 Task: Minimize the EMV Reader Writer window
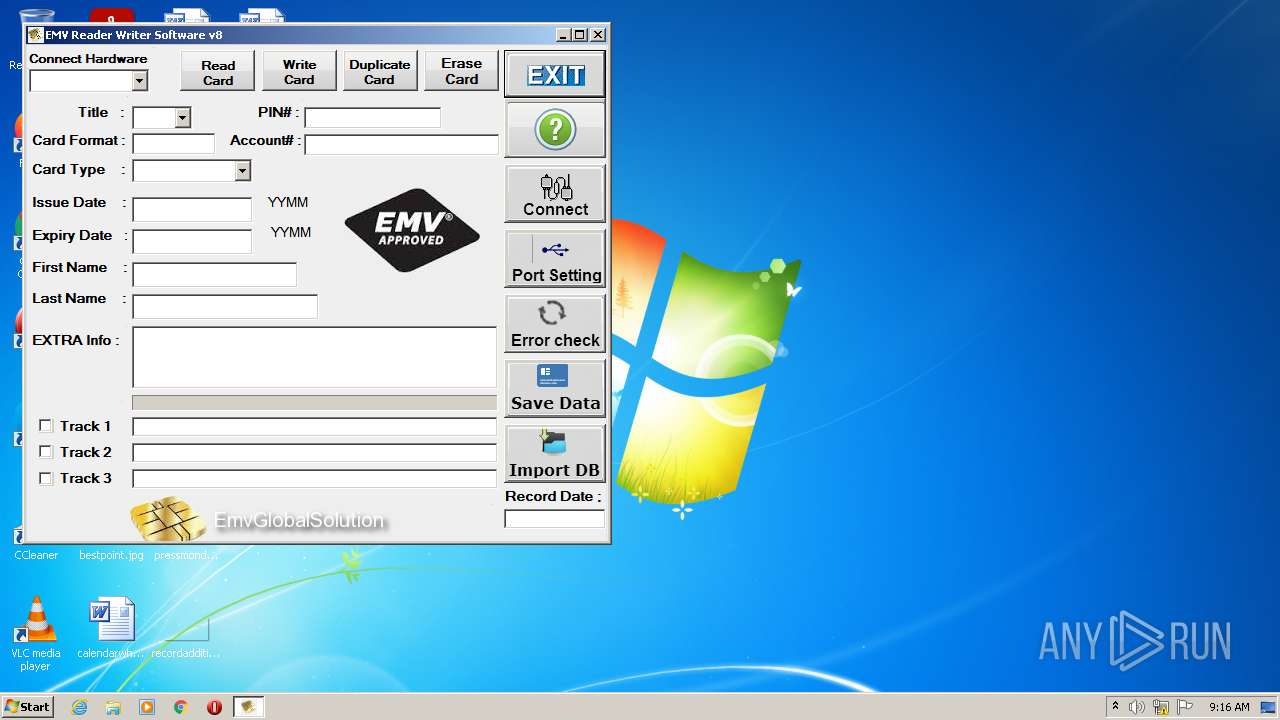[563, 35]
